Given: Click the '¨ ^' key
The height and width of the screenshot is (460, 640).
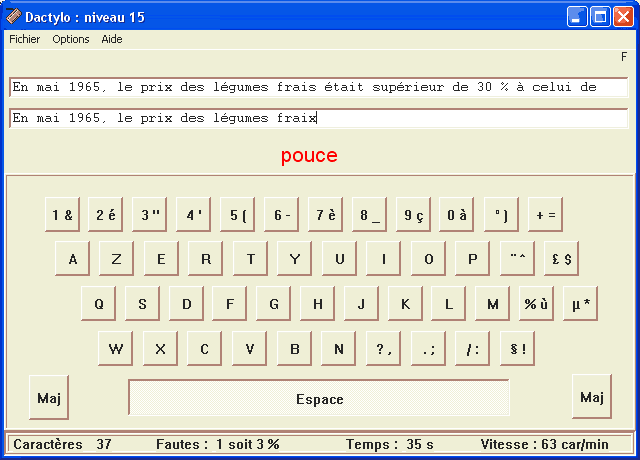Looking at the screenshot, I should click(x=518, y=259).
